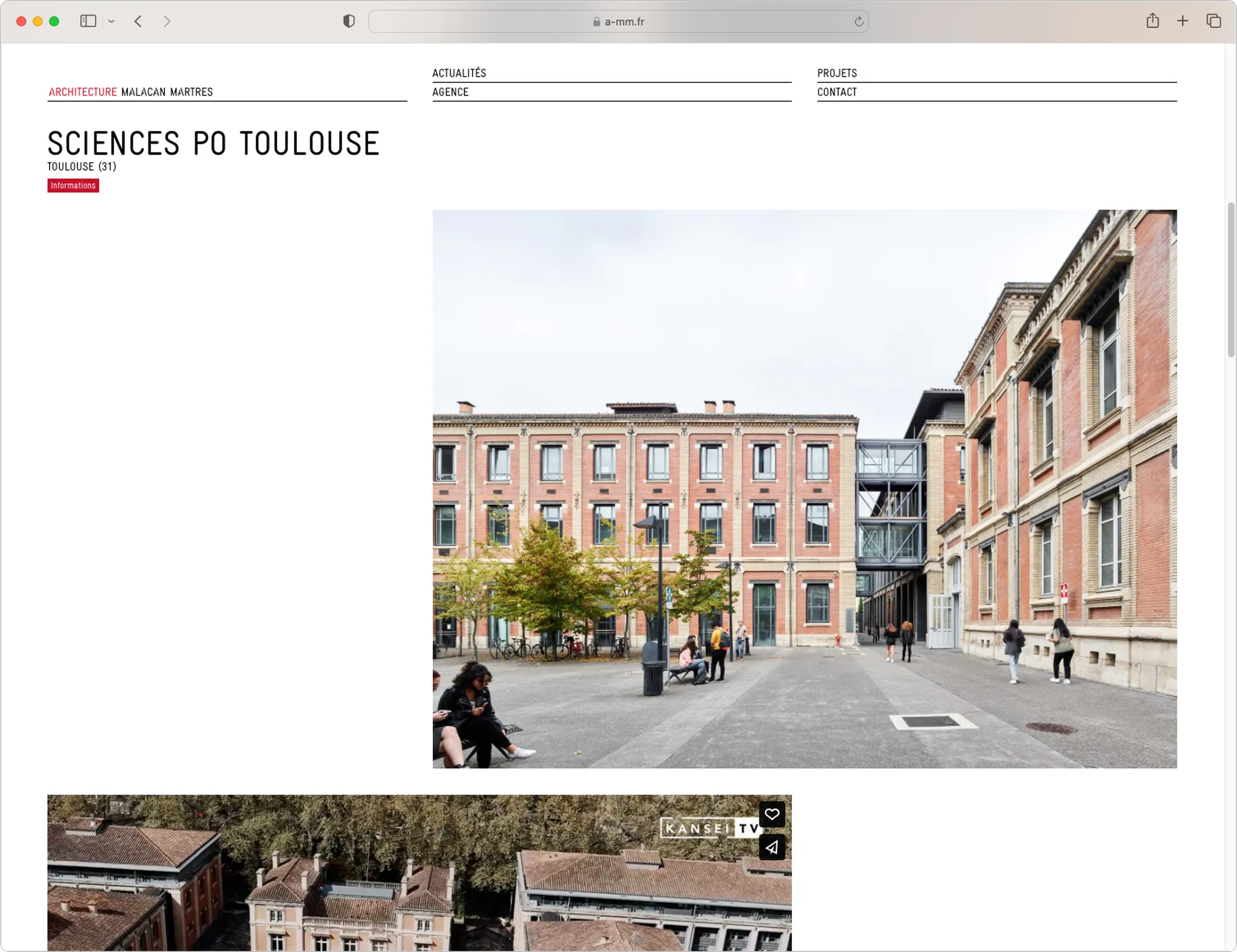Screen dimensions: 1237x952
Task: Click the page vertical scrollbar thumb
Action: pyautogui.click(x=1231, y=280)
